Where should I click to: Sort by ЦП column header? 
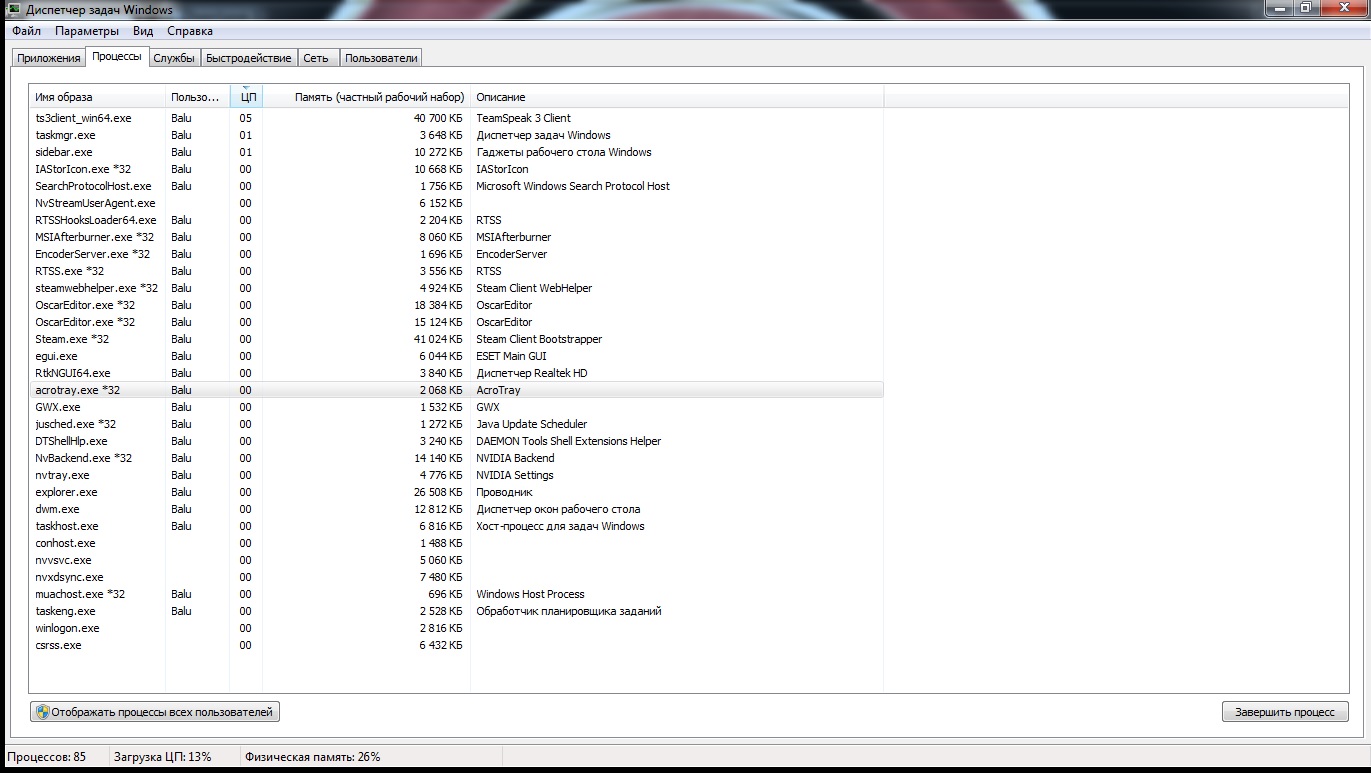coord(247,97)
